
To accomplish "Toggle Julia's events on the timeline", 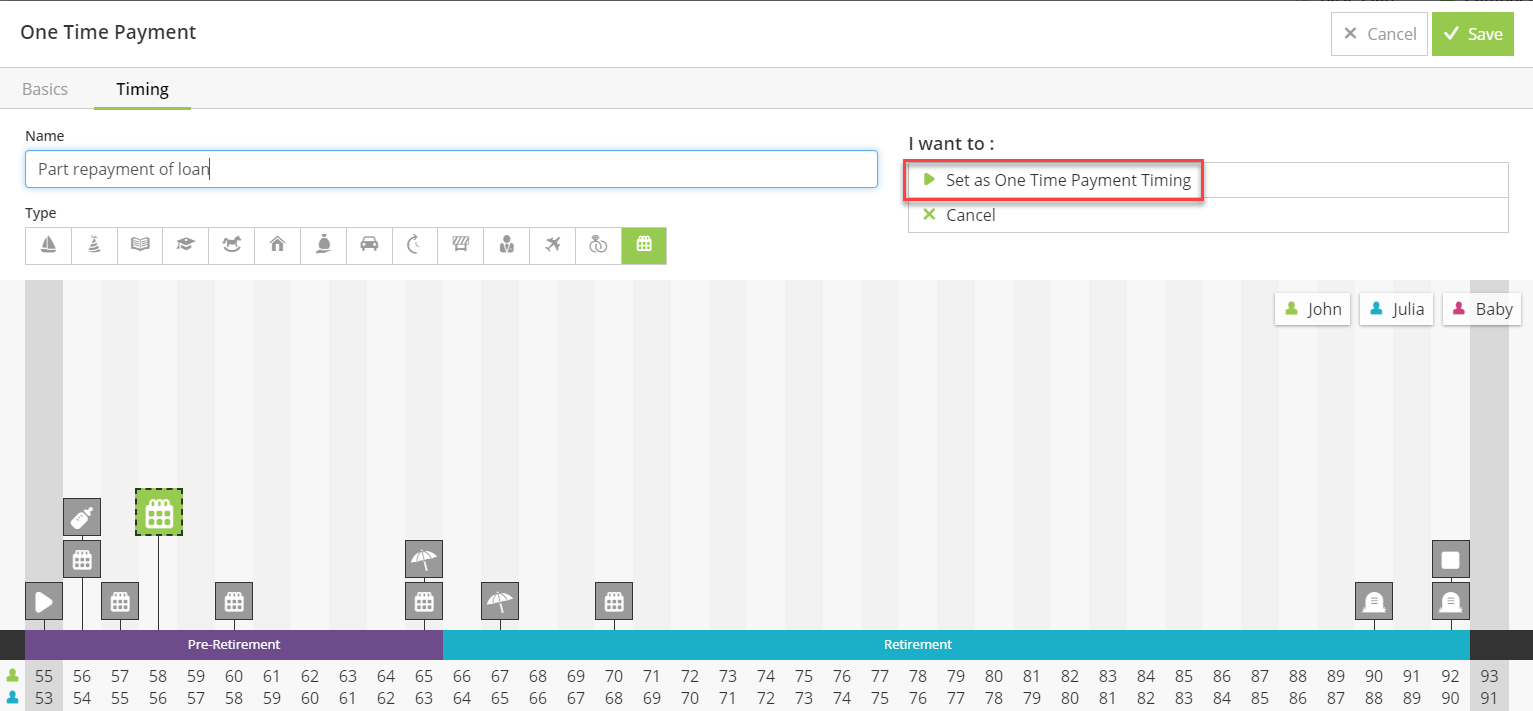I will (x=1397, y=309).
